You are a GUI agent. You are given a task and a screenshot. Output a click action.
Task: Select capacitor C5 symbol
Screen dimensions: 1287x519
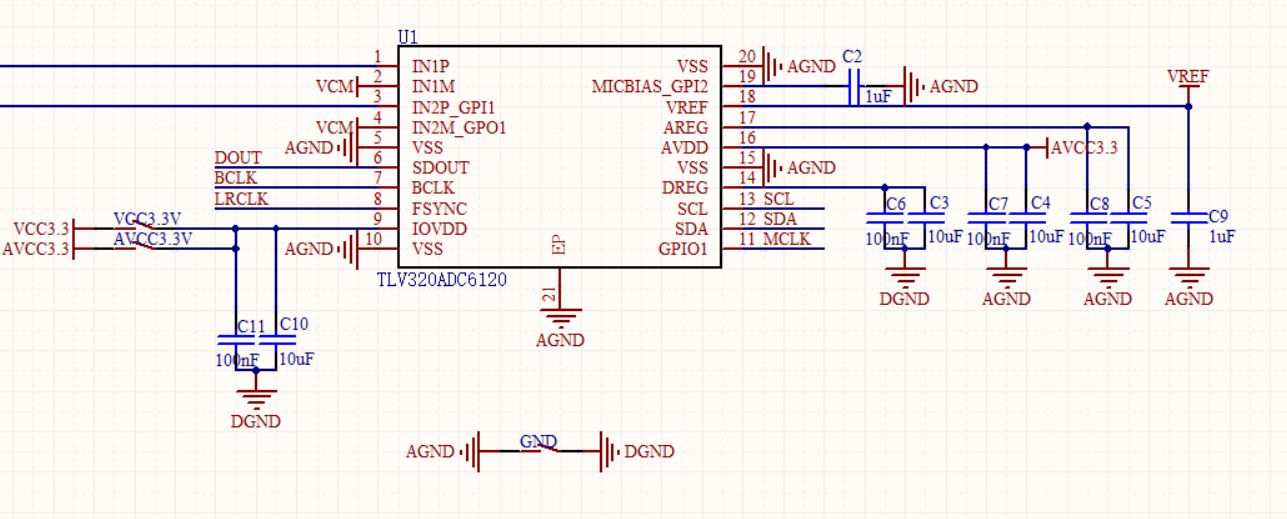(x=1128, y=218)
